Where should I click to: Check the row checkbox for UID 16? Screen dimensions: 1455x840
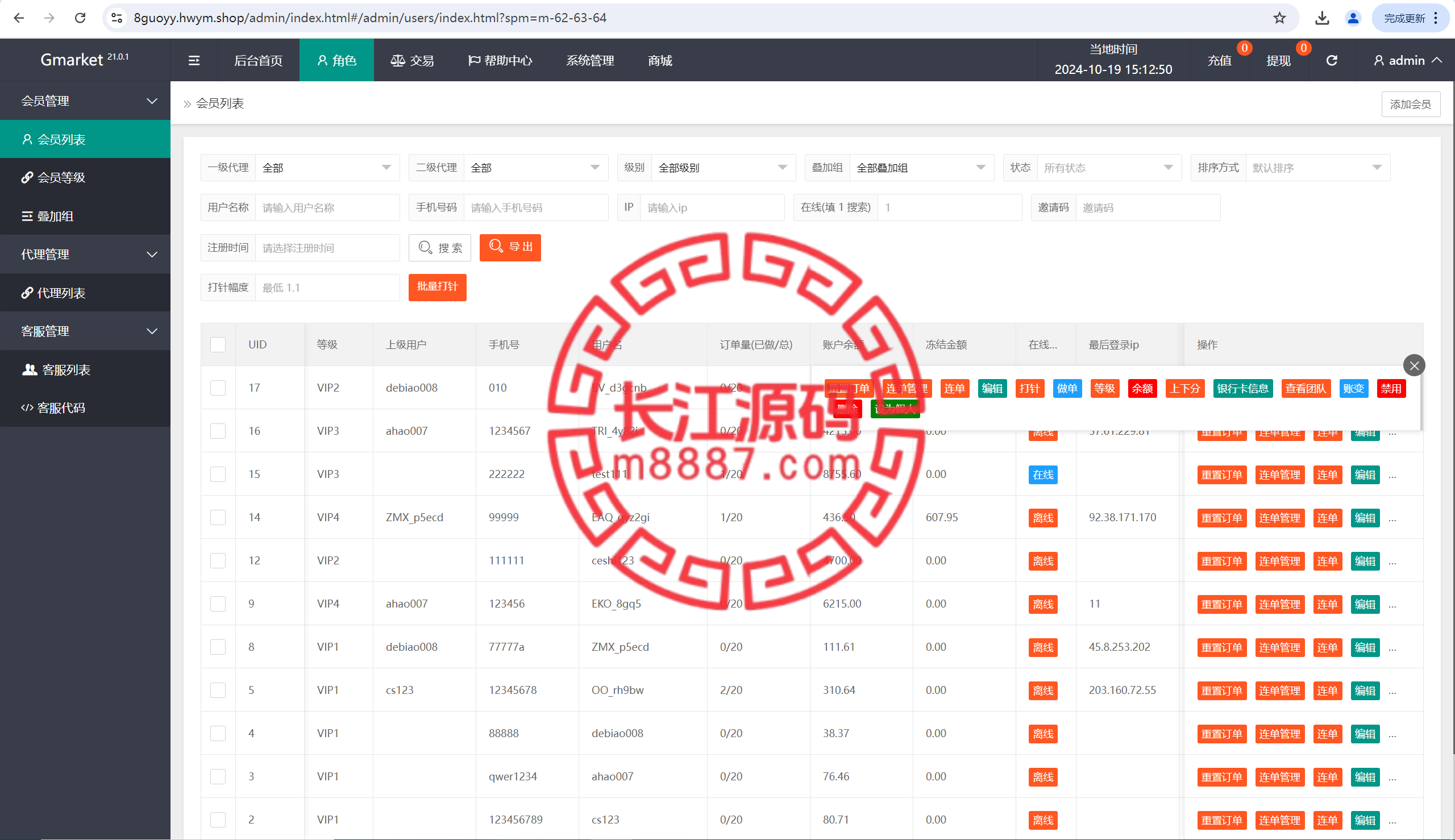pos(218,431)
